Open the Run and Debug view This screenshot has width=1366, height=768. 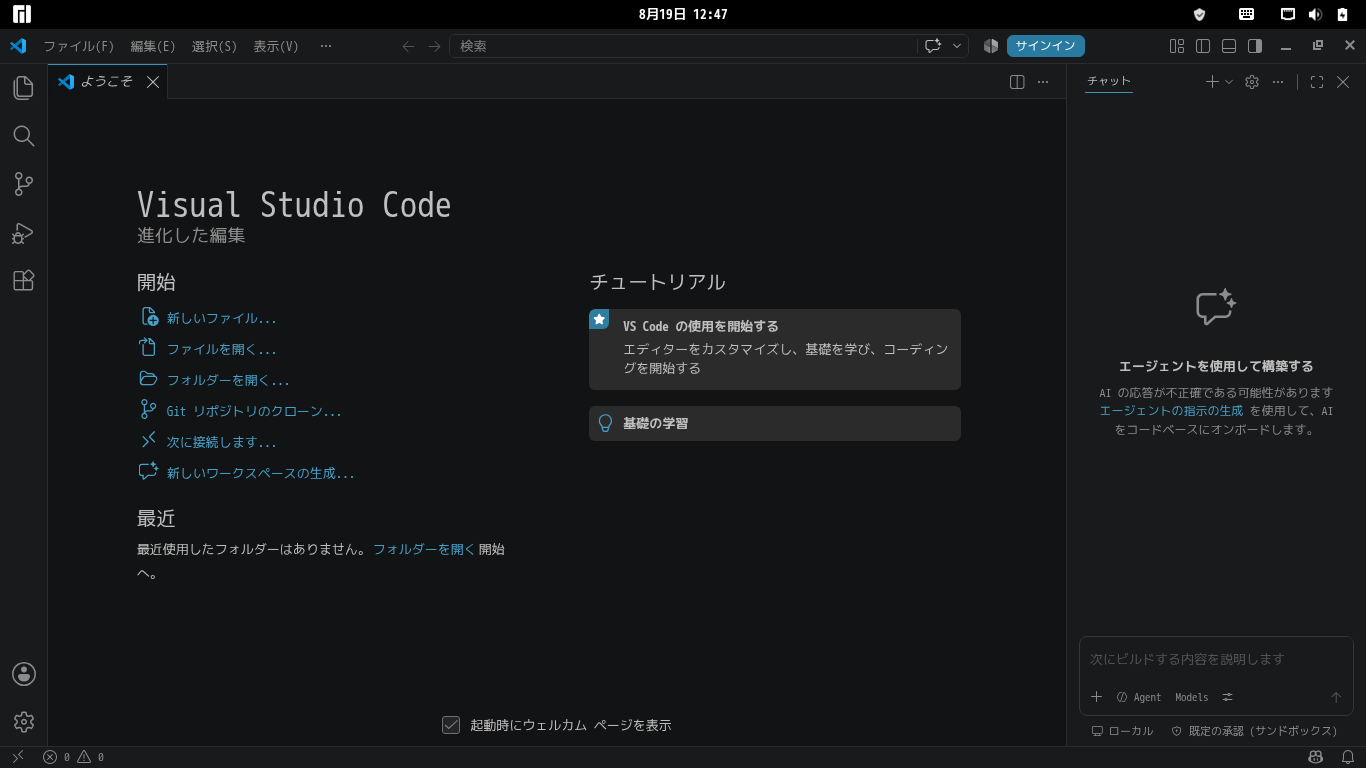[24, 233]
